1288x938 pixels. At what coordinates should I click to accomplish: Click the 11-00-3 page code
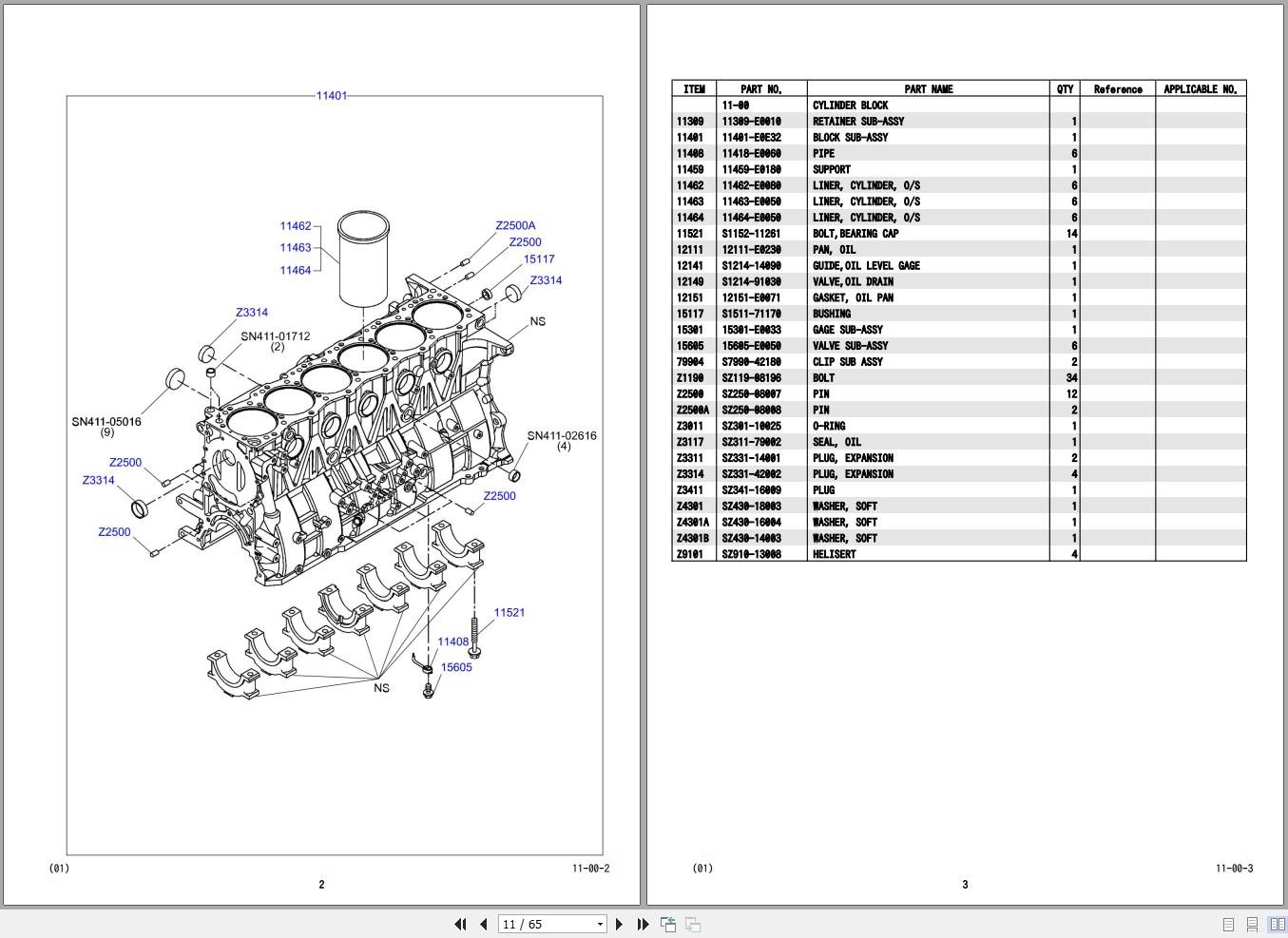(1234, 869)
